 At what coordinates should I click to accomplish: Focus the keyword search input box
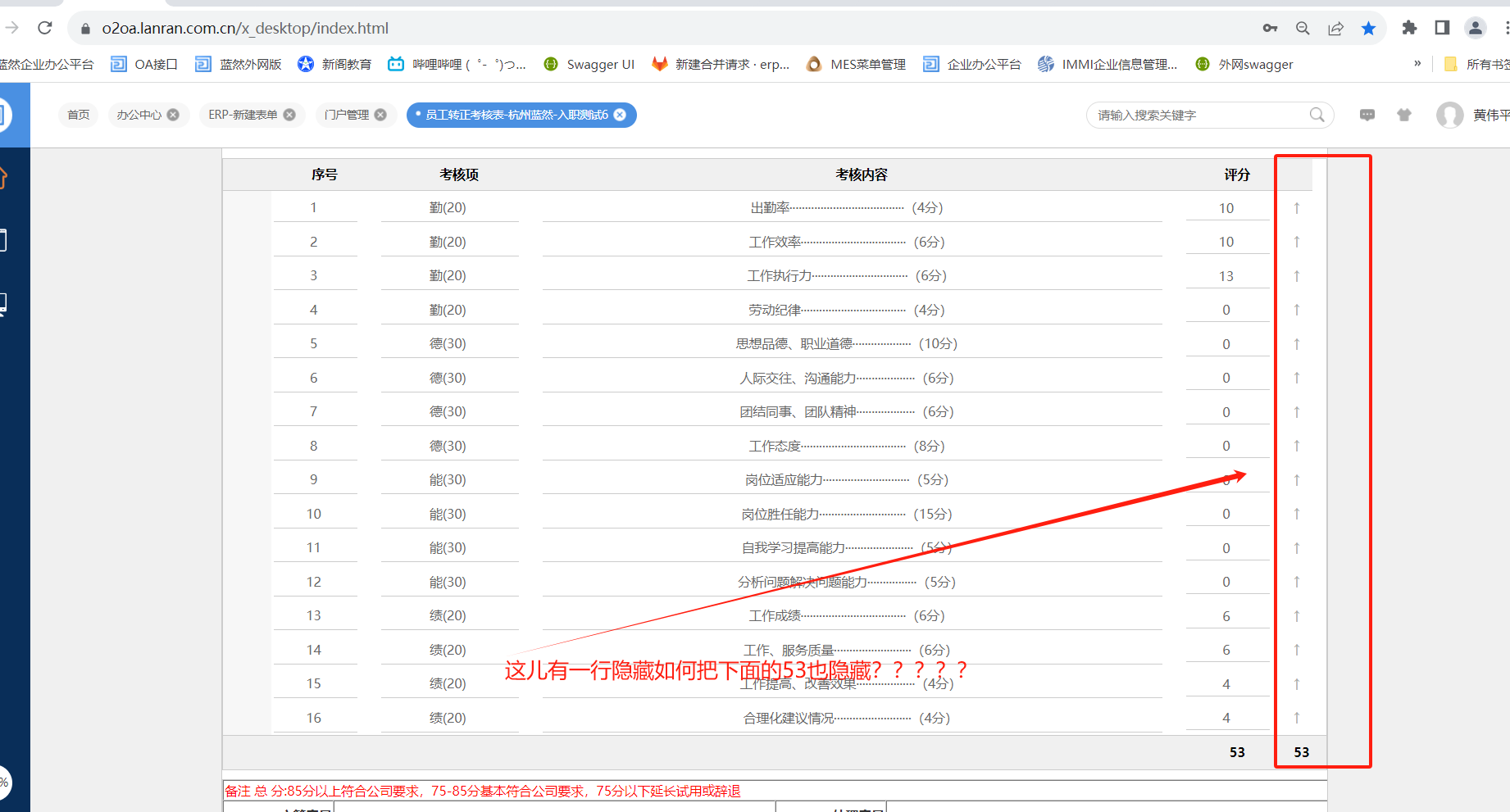(1197, 115)
